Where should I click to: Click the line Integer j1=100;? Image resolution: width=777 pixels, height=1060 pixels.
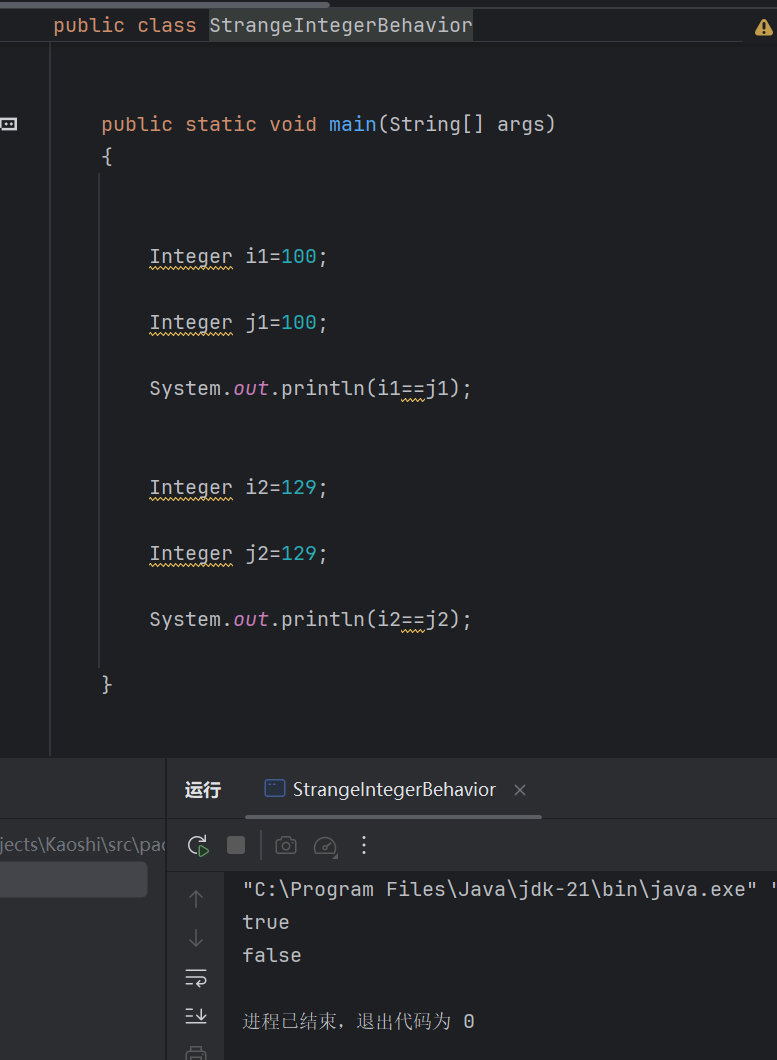tap(238, 323)
